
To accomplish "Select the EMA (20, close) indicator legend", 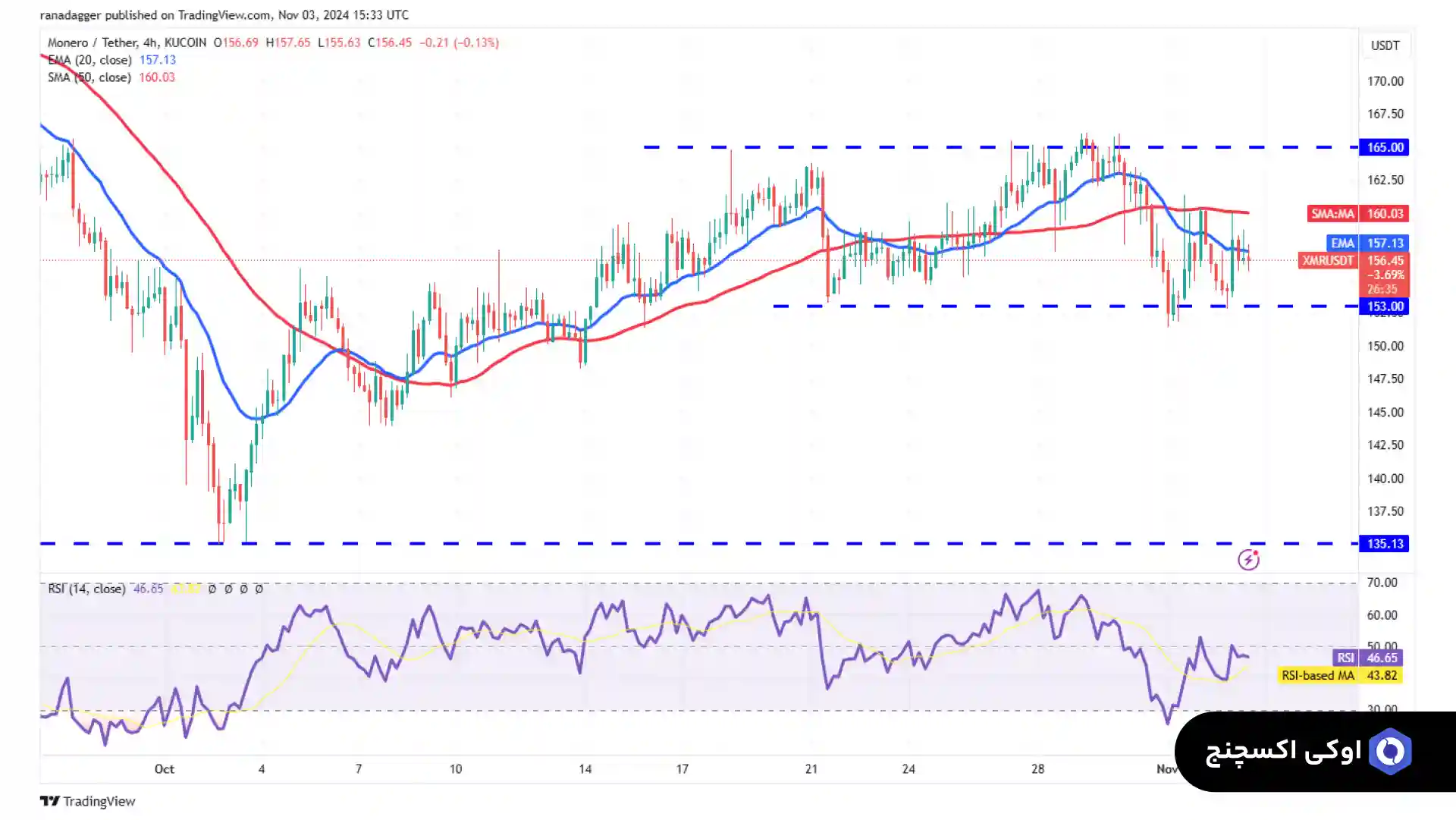I will click(89, 60).
